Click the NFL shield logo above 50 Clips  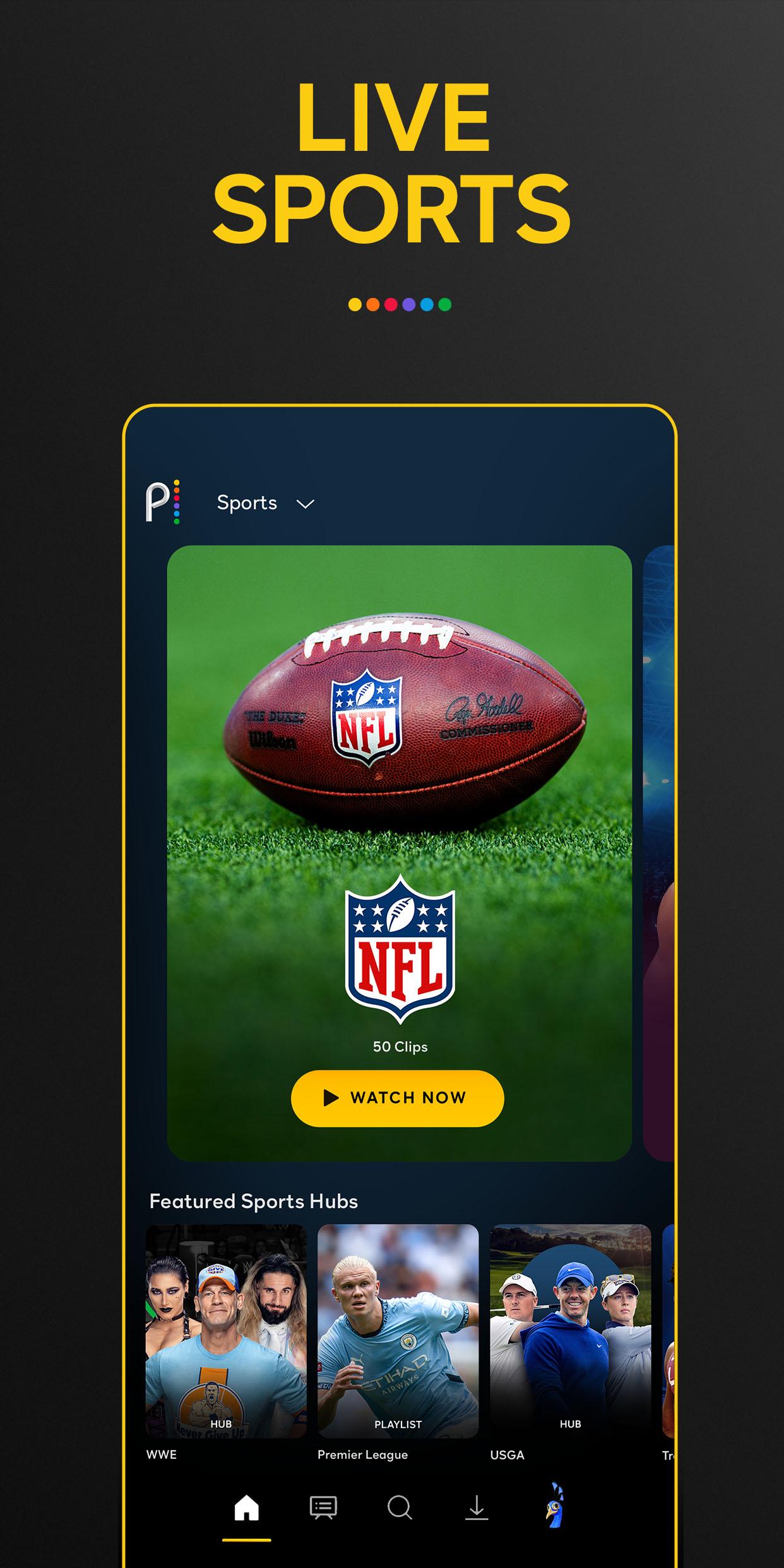click(x=400, y=949)
